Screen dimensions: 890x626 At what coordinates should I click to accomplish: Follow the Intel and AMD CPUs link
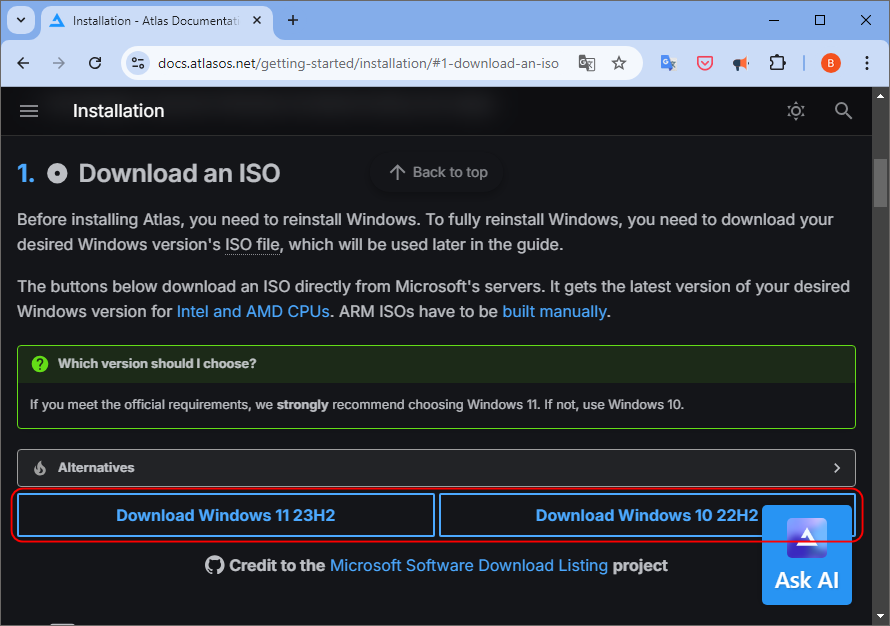coord(253,312)
